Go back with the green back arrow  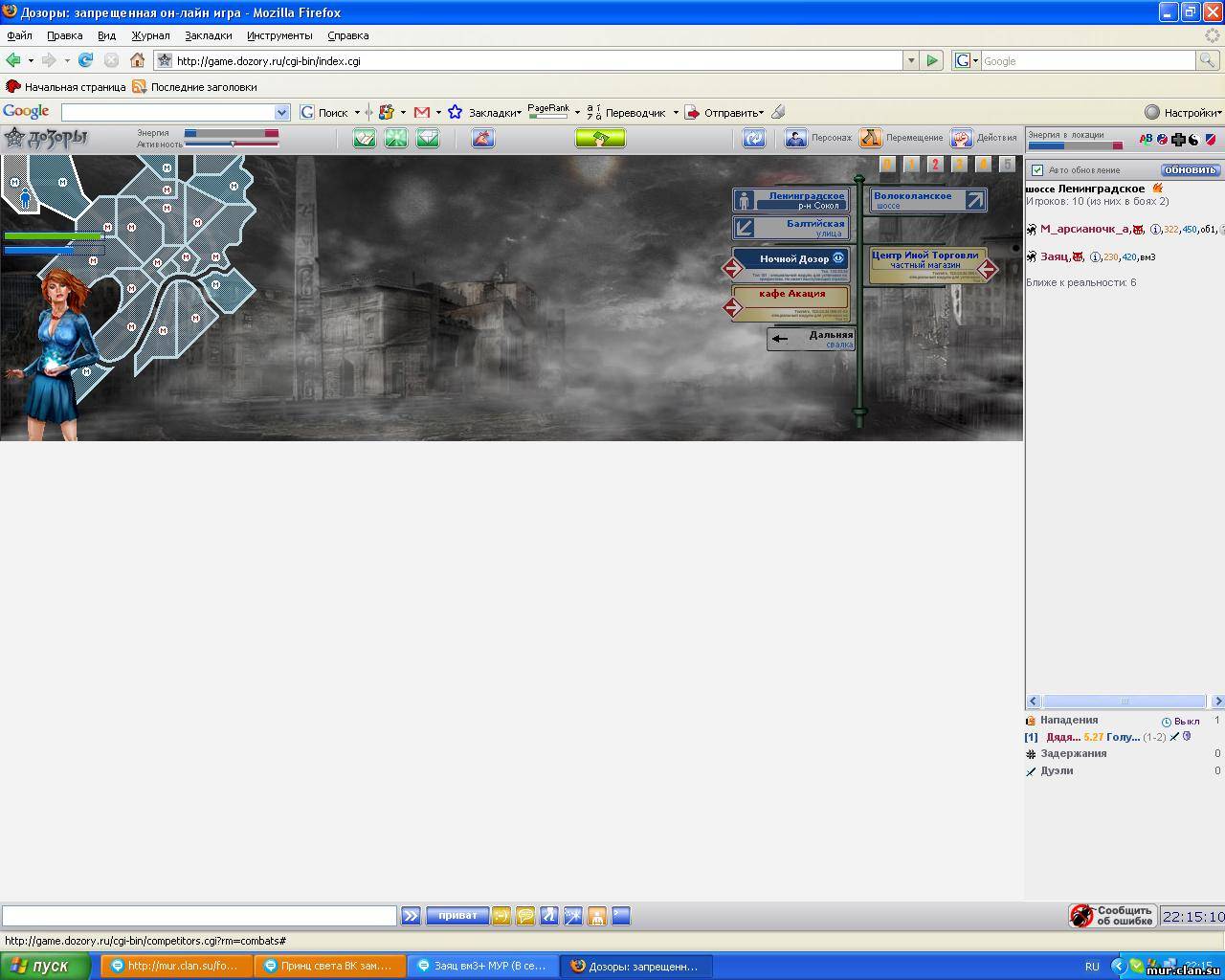click(13, 60)
